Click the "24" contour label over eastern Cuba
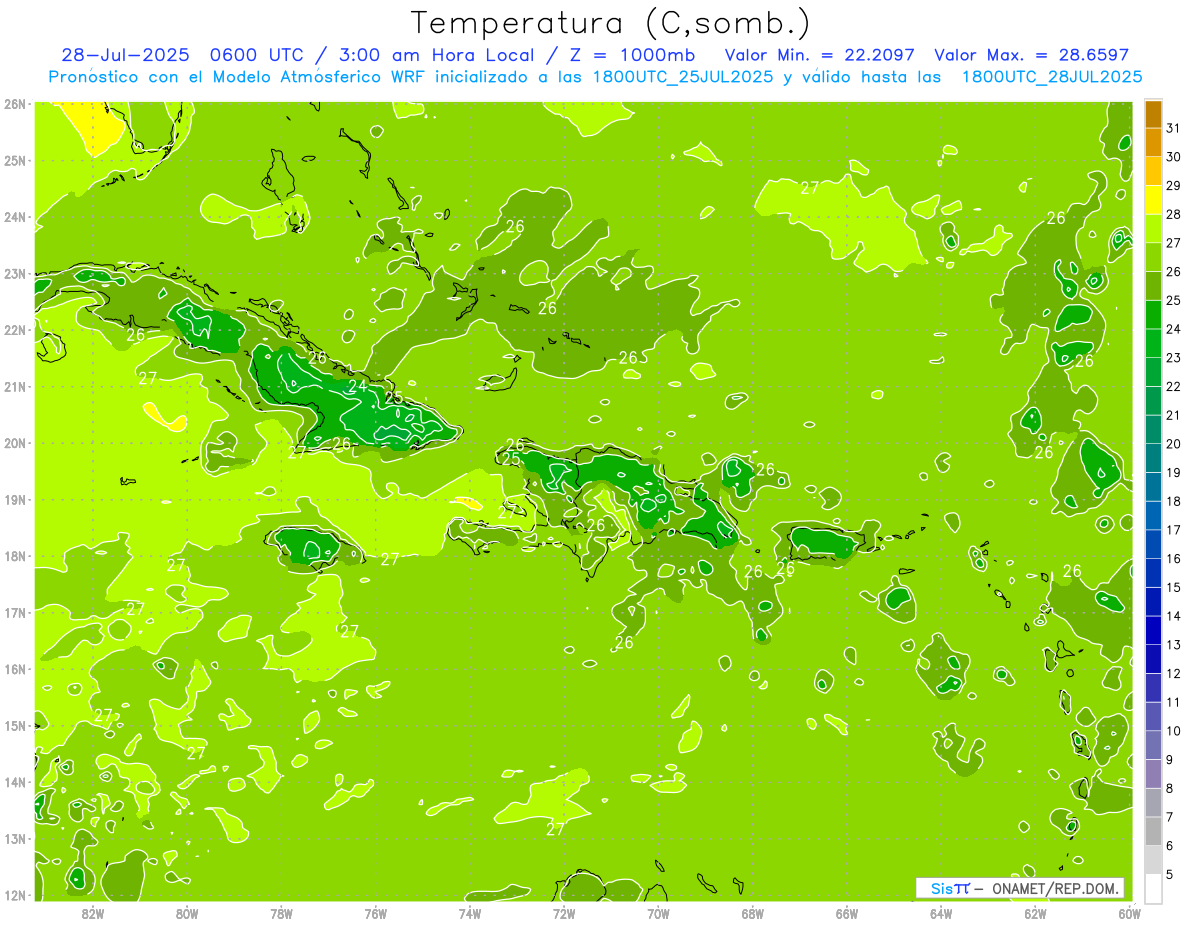 coord(357,385)
